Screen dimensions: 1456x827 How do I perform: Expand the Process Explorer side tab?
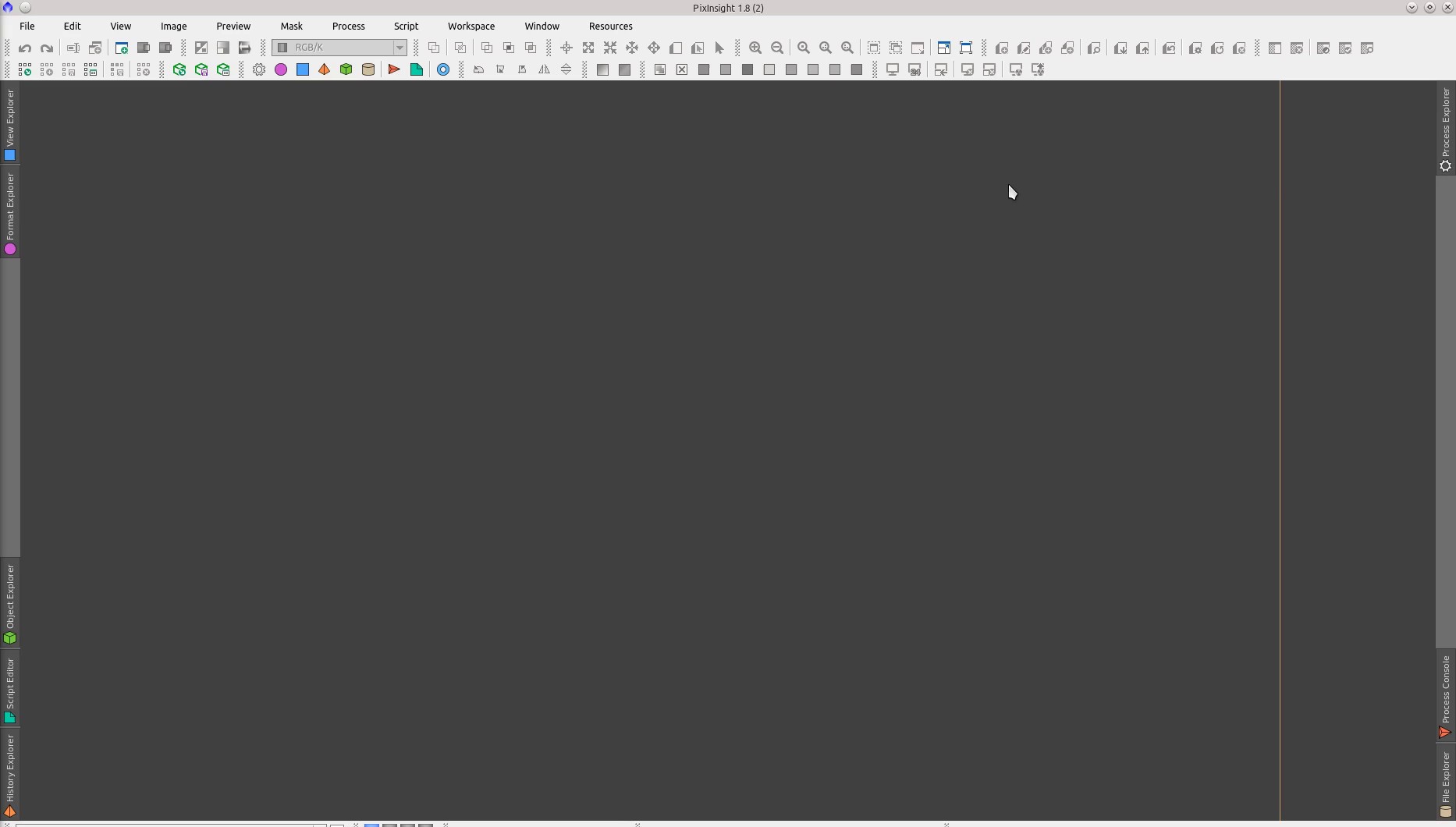tap(1446, 130)
